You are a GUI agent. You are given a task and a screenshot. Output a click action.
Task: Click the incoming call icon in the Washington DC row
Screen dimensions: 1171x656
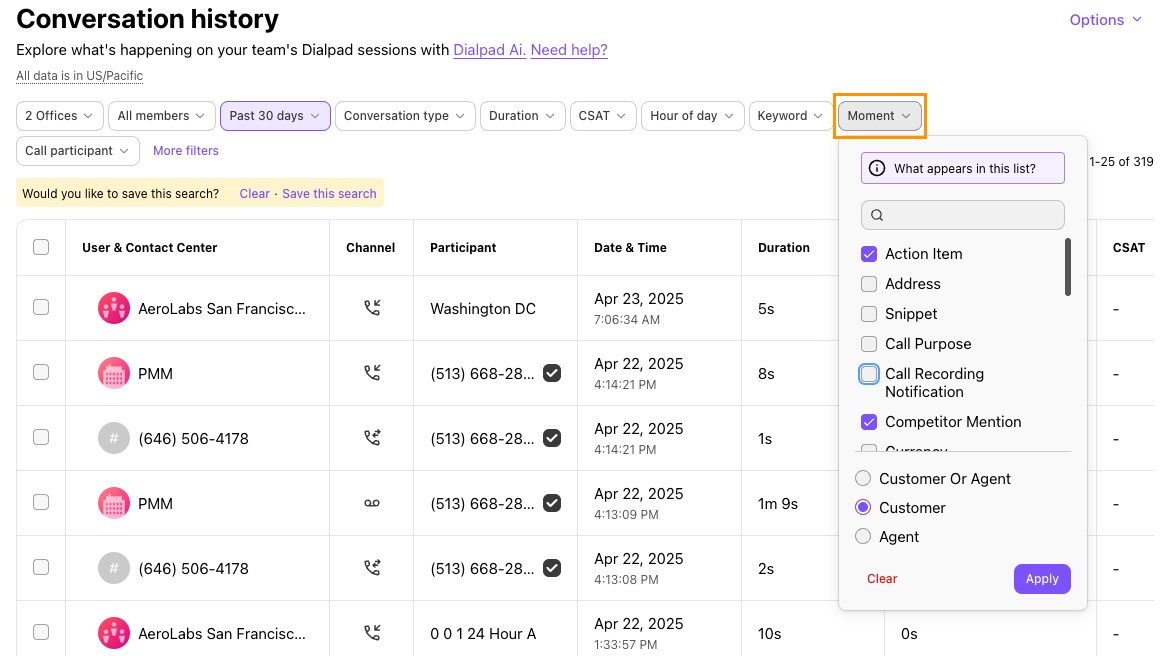[x=372, y=308]
